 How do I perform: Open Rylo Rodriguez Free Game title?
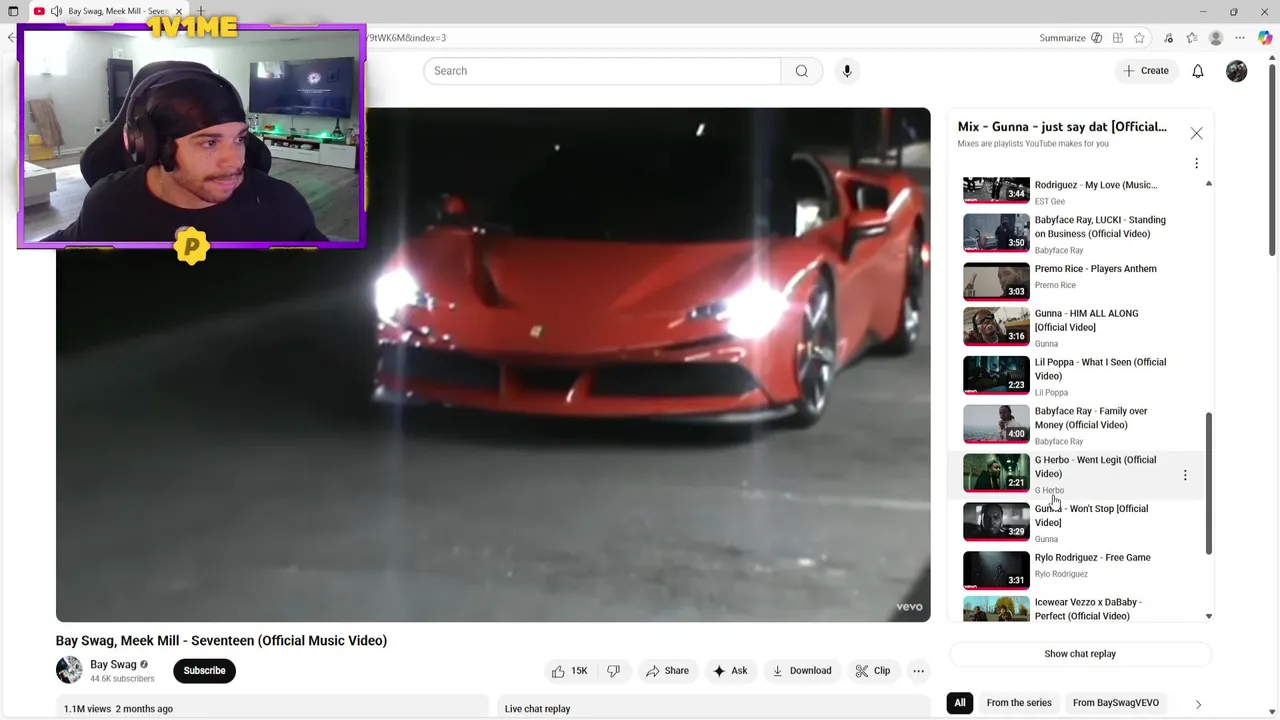coord(1092,558)
